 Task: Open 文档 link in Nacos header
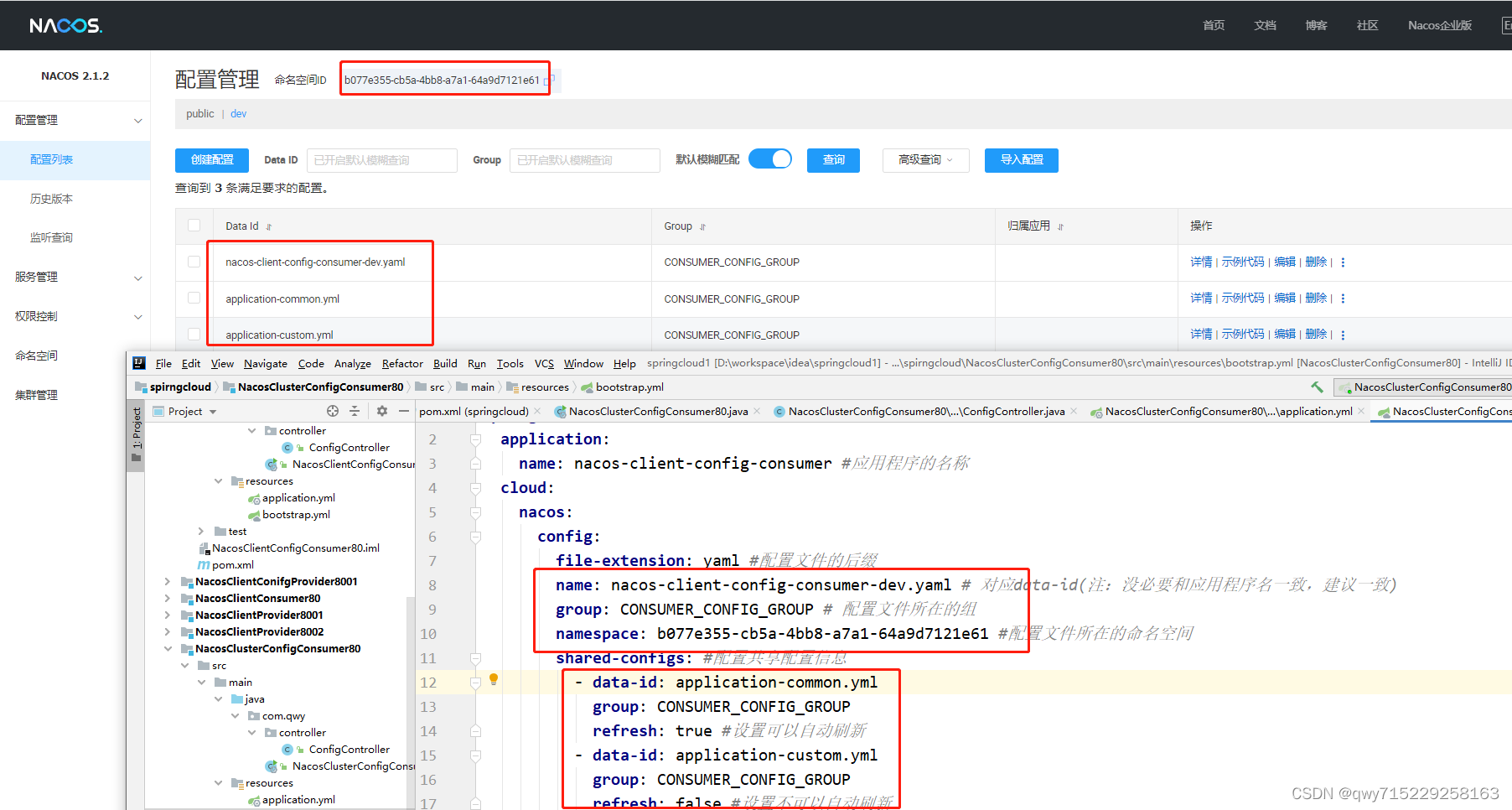click(x=1265, y=26)
